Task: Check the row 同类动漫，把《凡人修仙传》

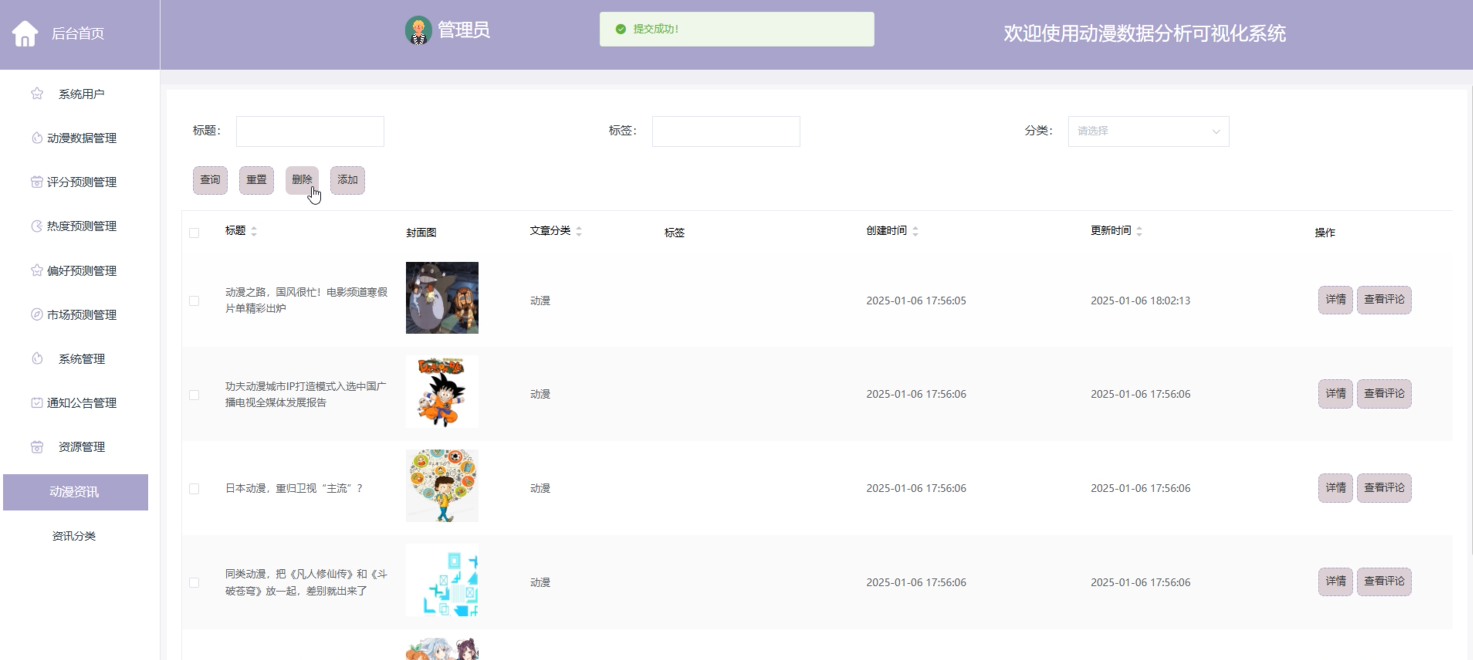Action: click(x=194, y=582)
